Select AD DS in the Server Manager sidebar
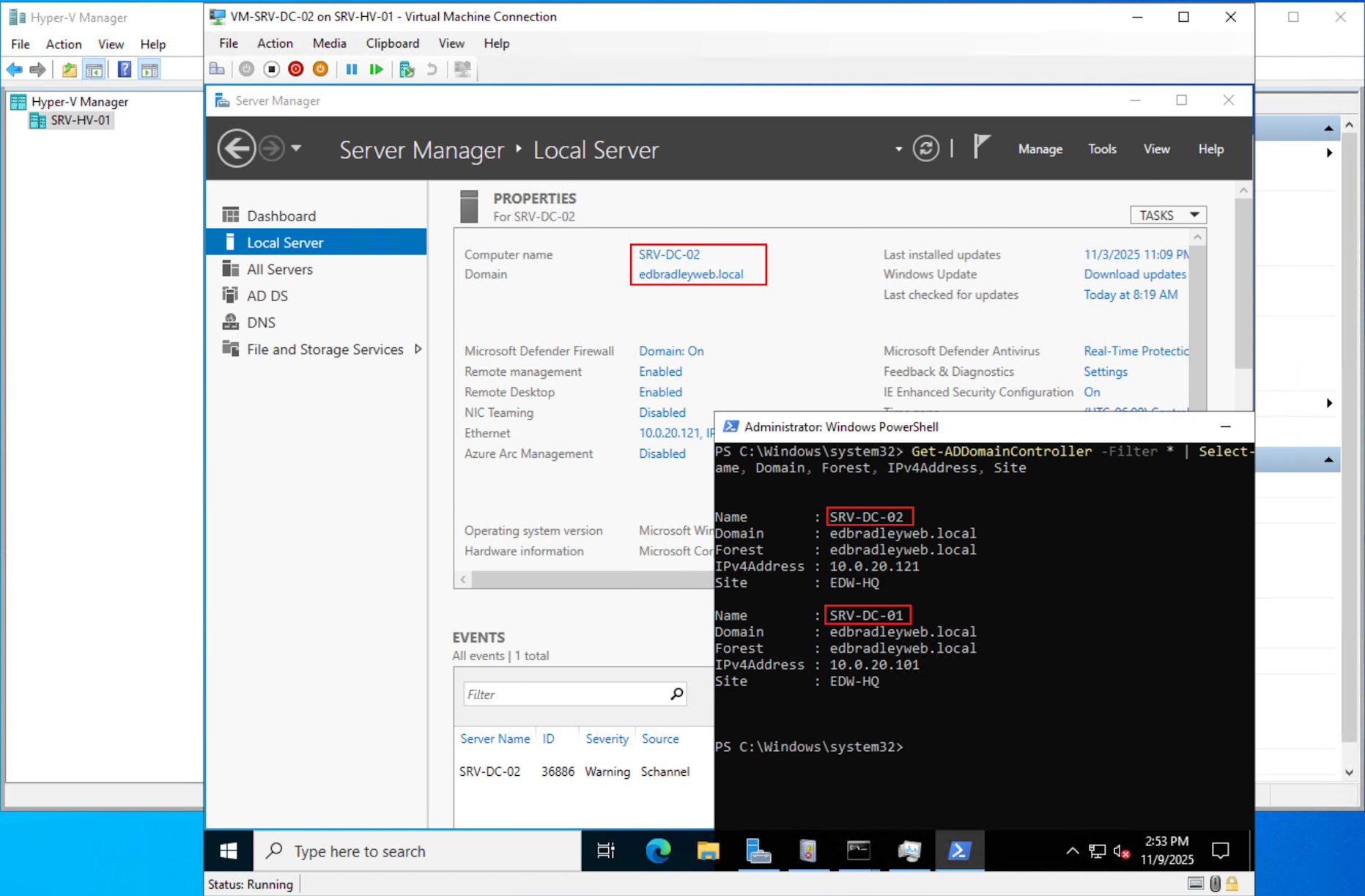The image size is (1365, 896). (267, 296)
